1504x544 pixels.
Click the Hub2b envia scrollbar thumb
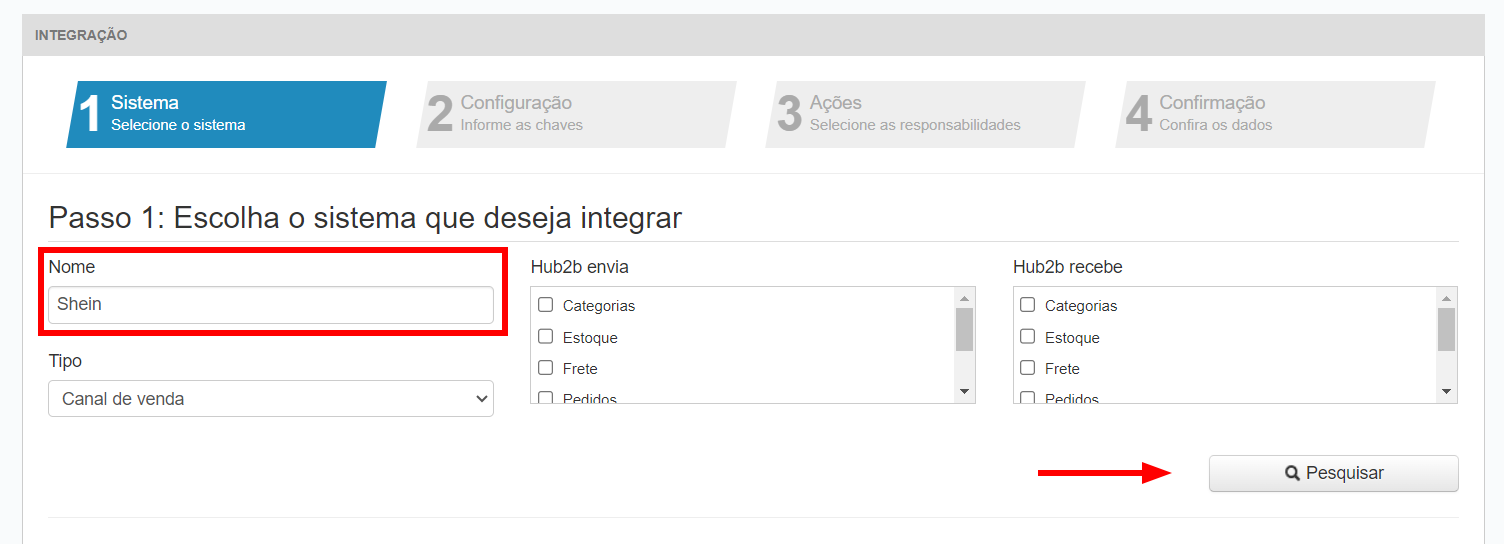[x=964, y=329]
